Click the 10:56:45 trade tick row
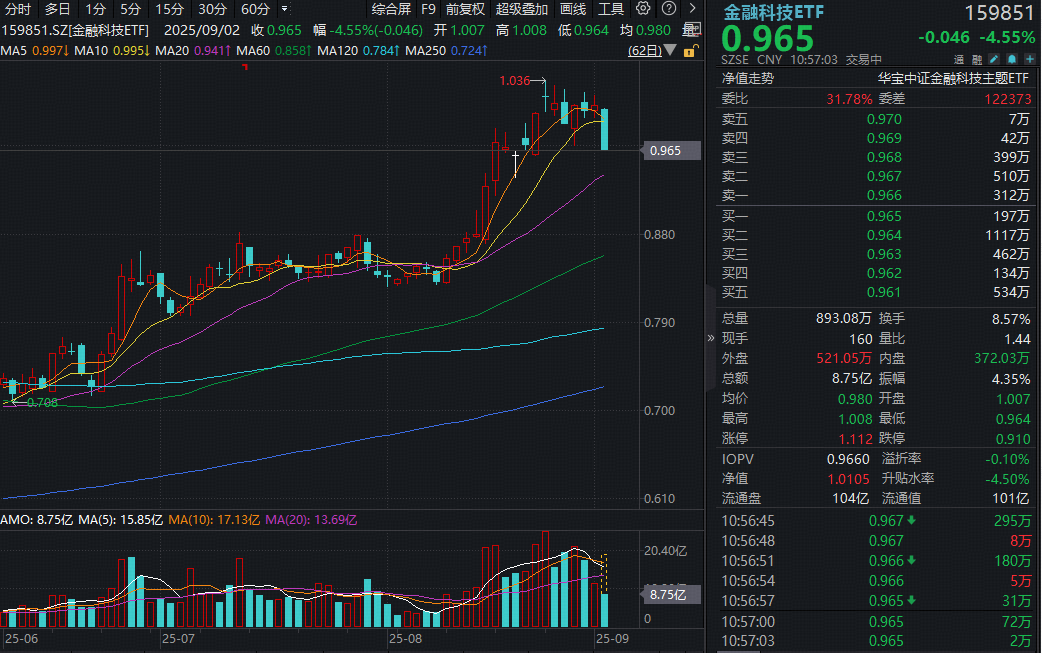This screenshot has width=1042, height=653. tap(876, 521)
